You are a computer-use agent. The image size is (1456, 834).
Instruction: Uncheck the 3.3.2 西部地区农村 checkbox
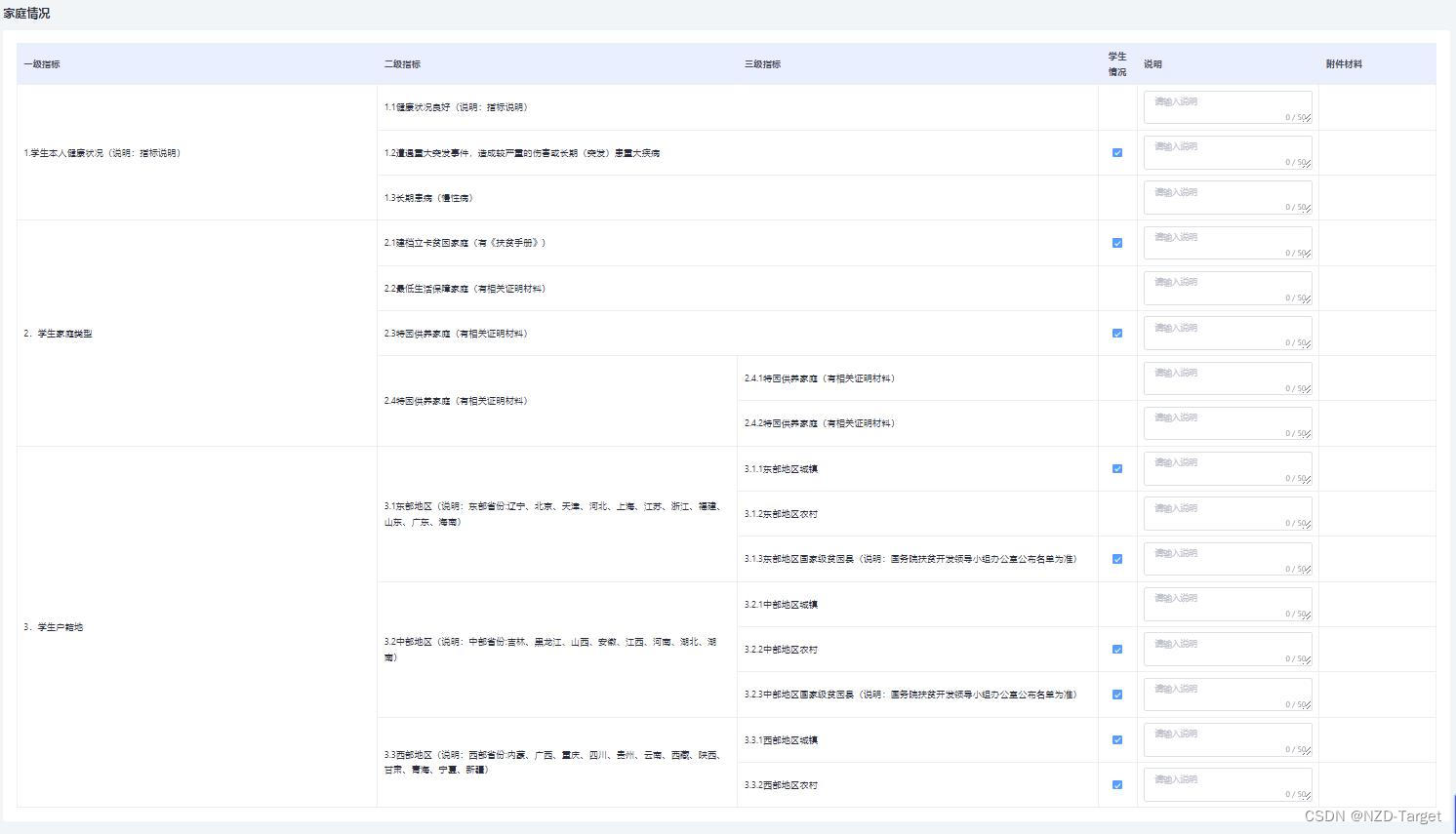[x=1117, y=784]
